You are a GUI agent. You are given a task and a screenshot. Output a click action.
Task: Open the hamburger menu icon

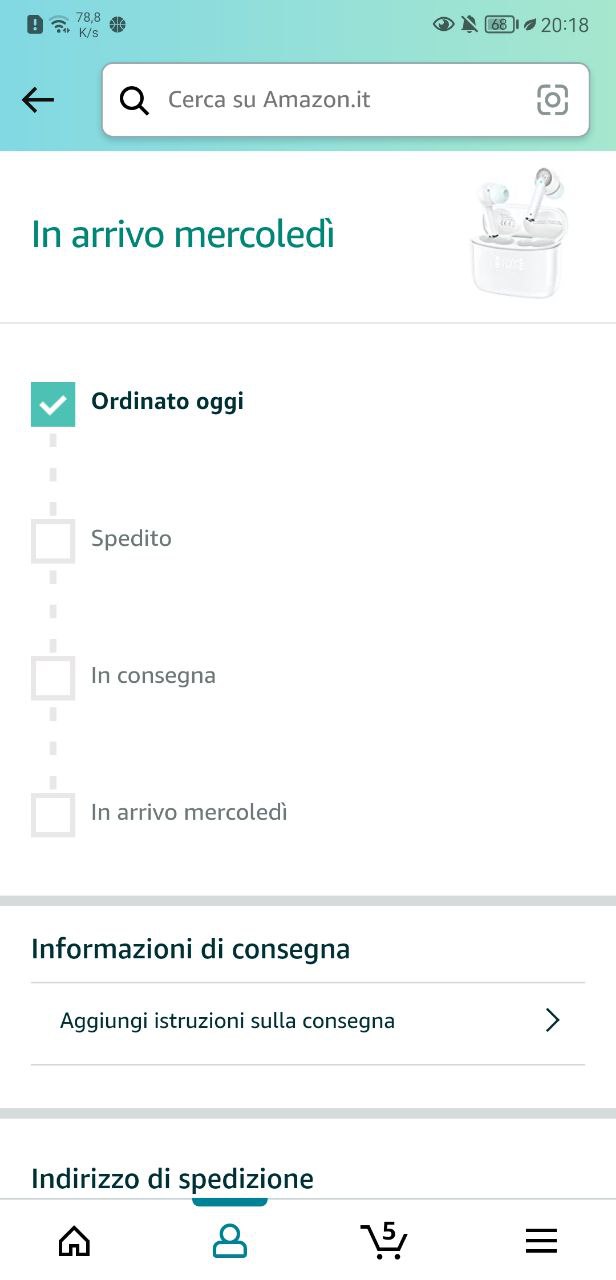[x=541, y=1241]
